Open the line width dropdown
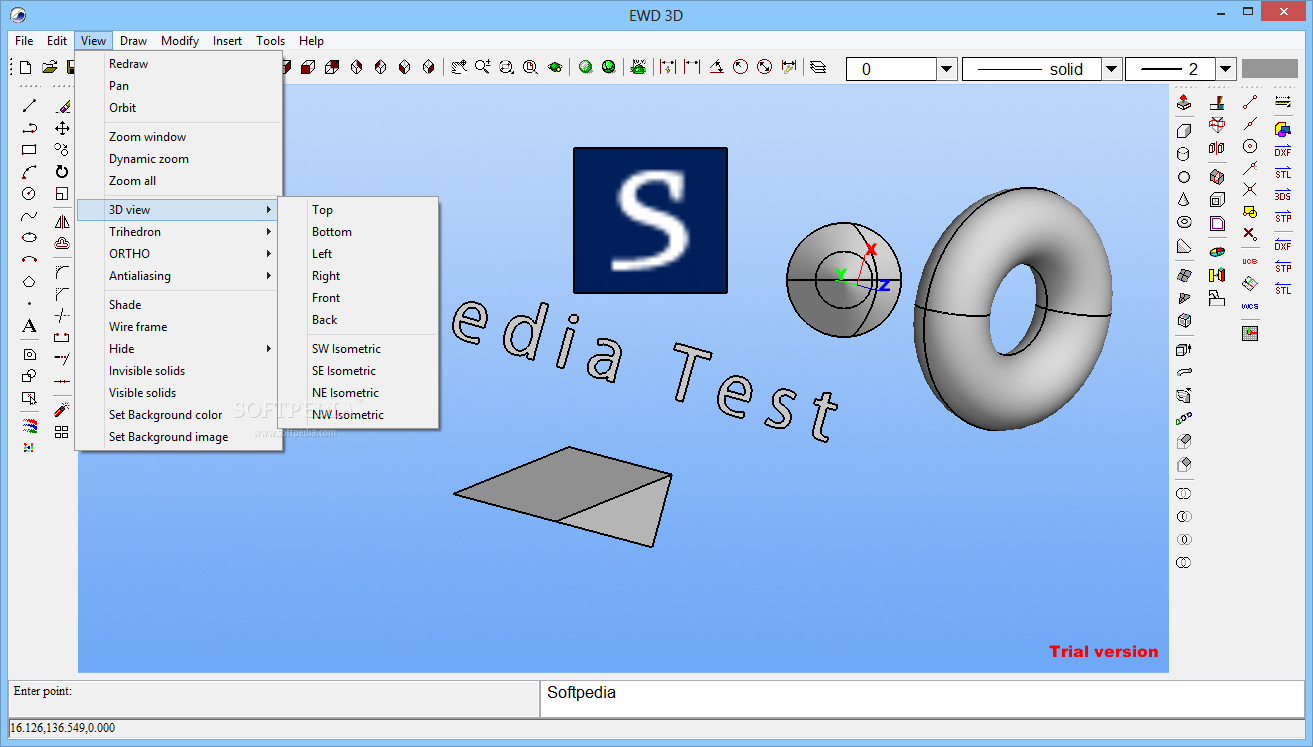This screenshot has width=1313, height=747. 1226,69
